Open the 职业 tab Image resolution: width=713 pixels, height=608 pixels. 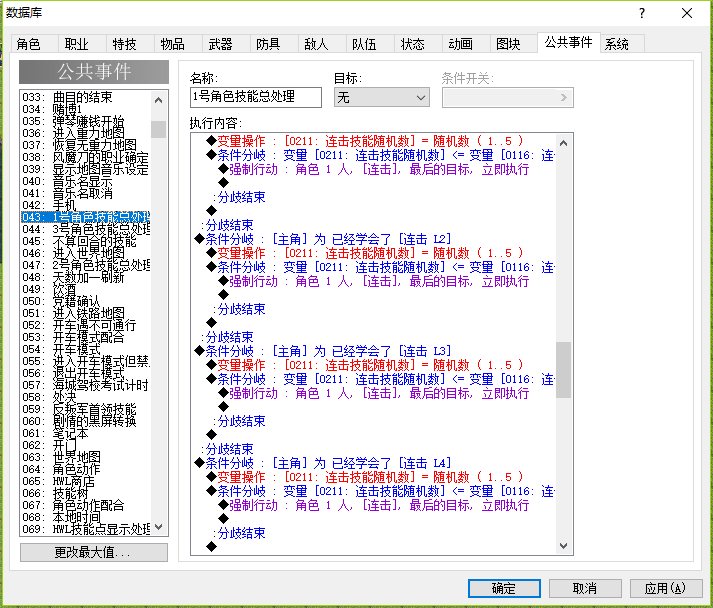(82, 44)
